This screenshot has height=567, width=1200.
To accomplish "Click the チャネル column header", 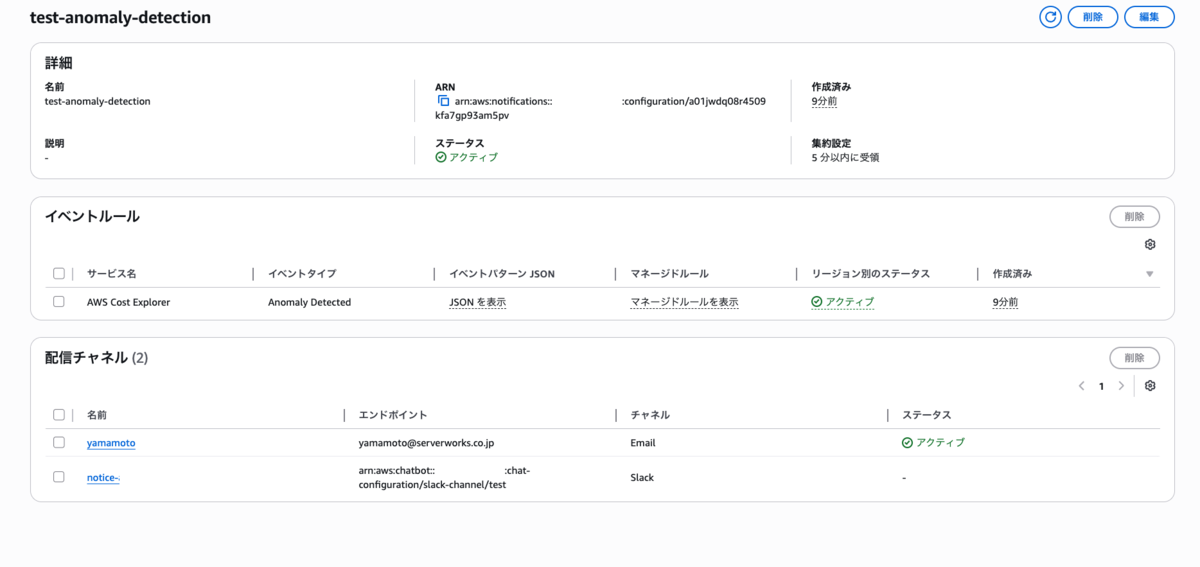I will (650, 415).
